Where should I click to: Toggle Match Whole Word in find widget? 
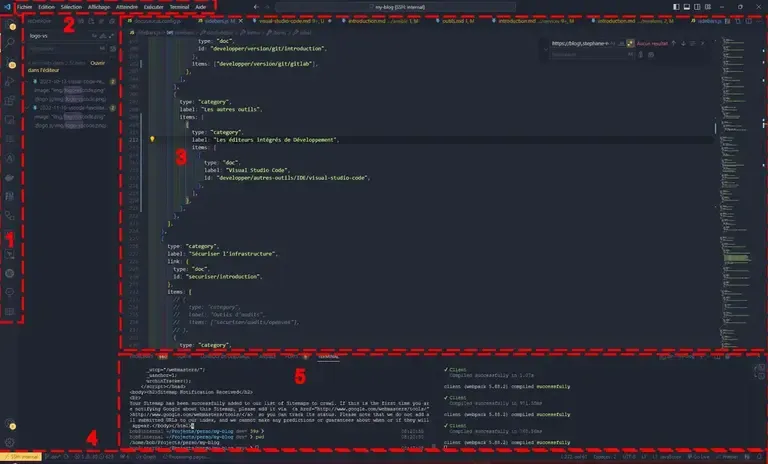coord(621,43)
